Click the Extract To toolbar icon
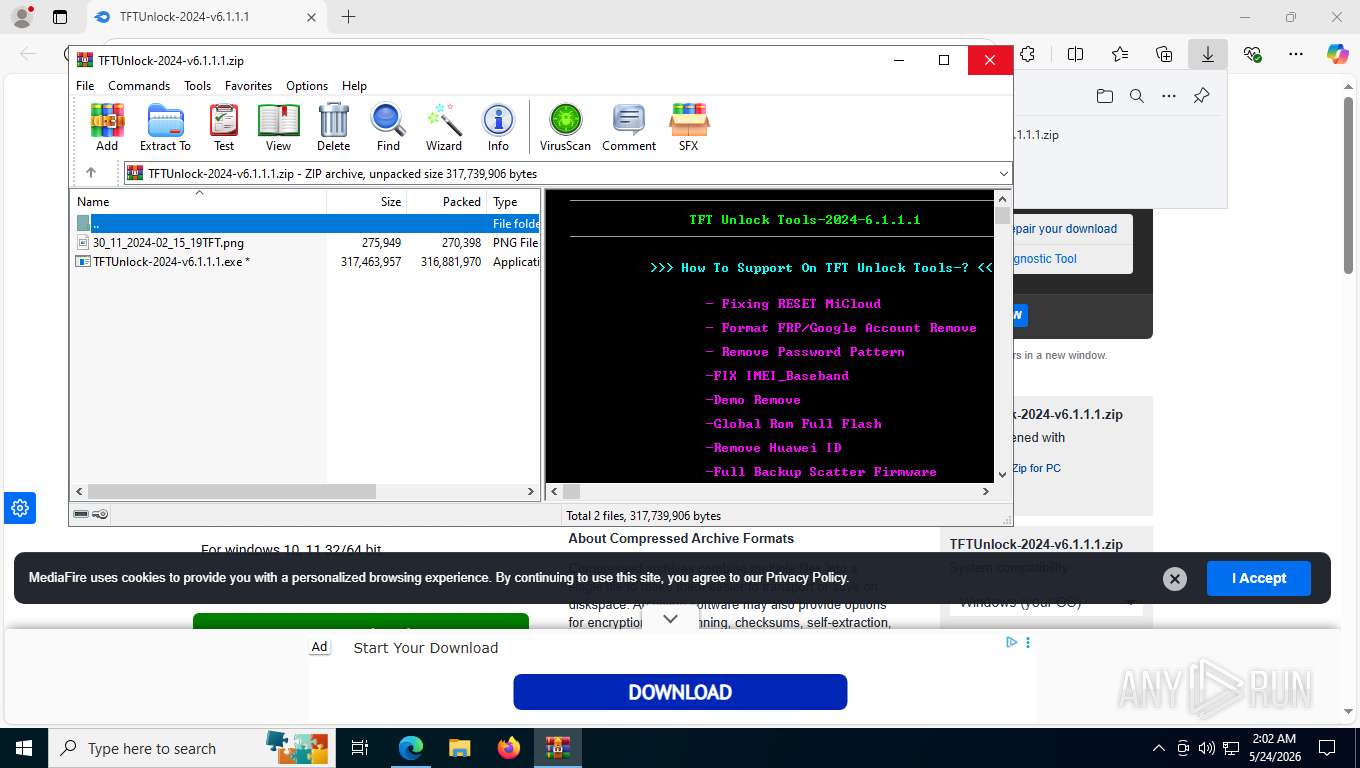 pyautogui.click(x=165, y=127)
